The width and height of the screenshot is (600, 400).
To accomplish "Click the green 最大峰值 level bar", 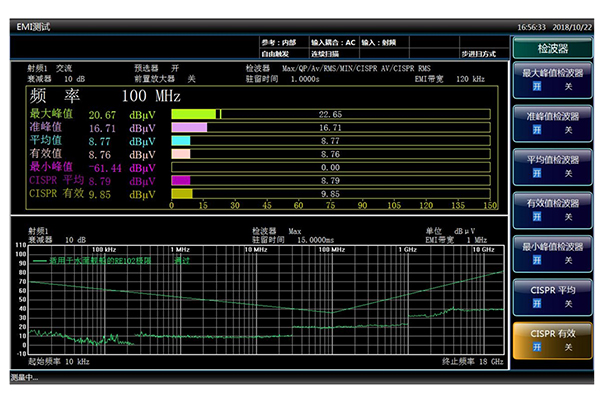I will [x=194, y=115].
